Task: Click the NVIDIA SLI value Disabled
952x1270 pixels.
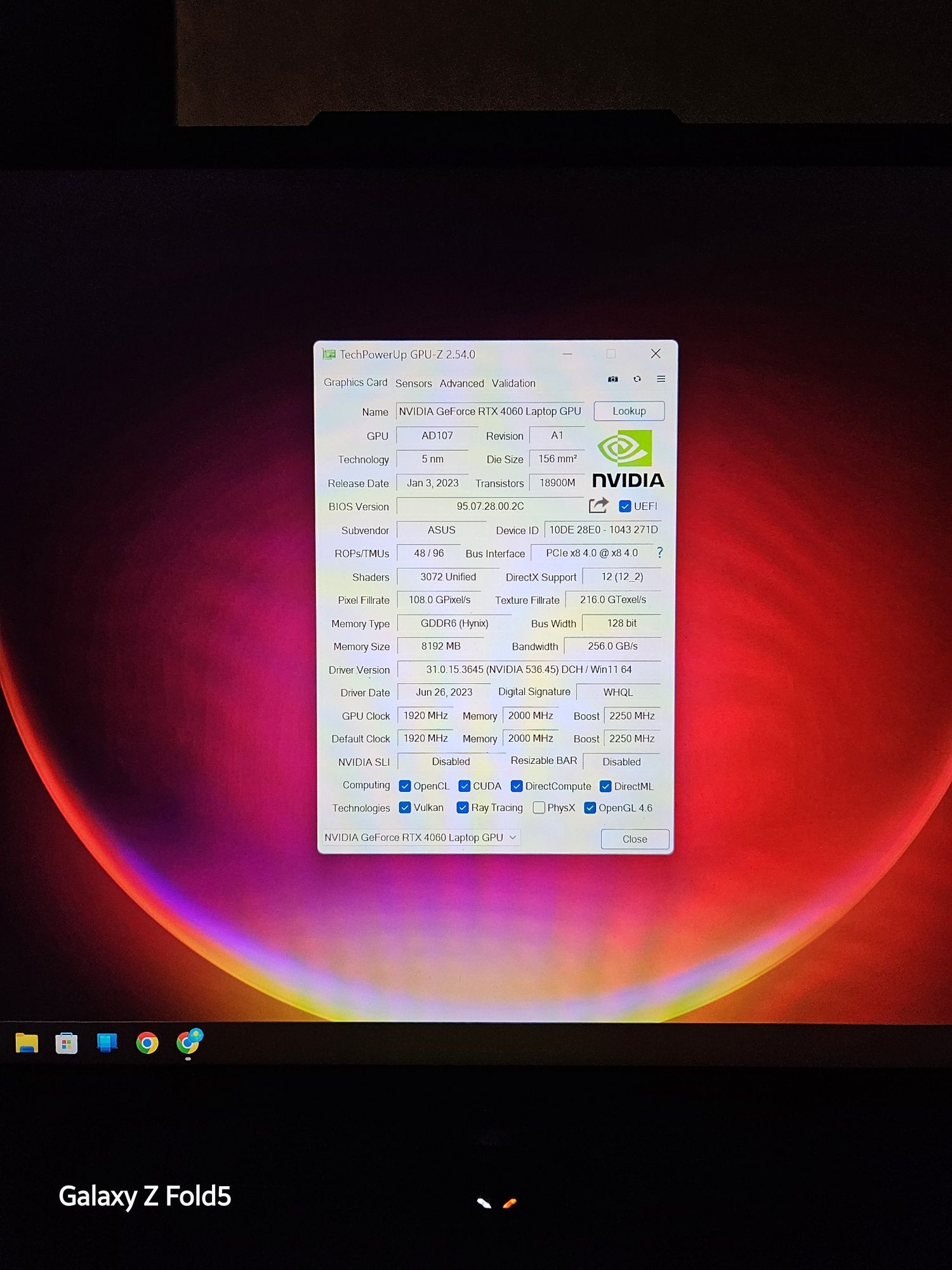Action: tap(451, 762)
